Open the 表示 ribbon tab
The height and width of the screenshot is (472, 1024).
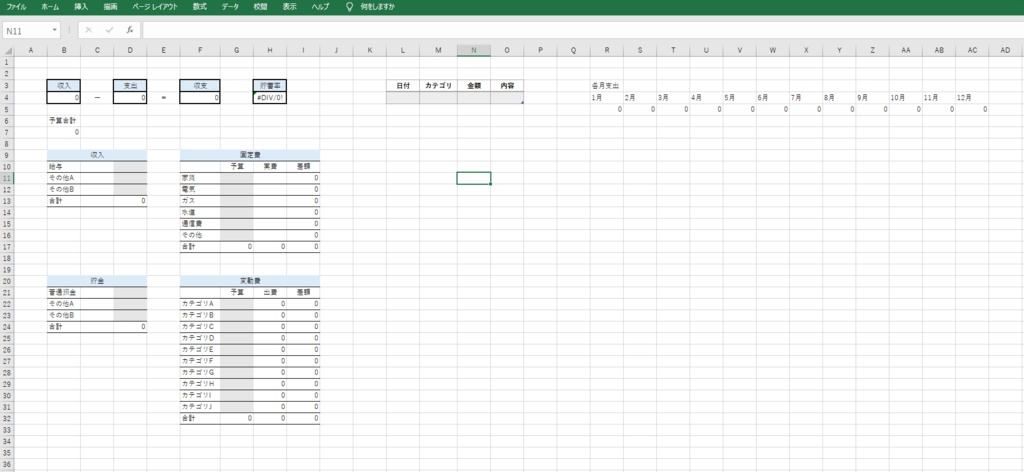[289, 7]
